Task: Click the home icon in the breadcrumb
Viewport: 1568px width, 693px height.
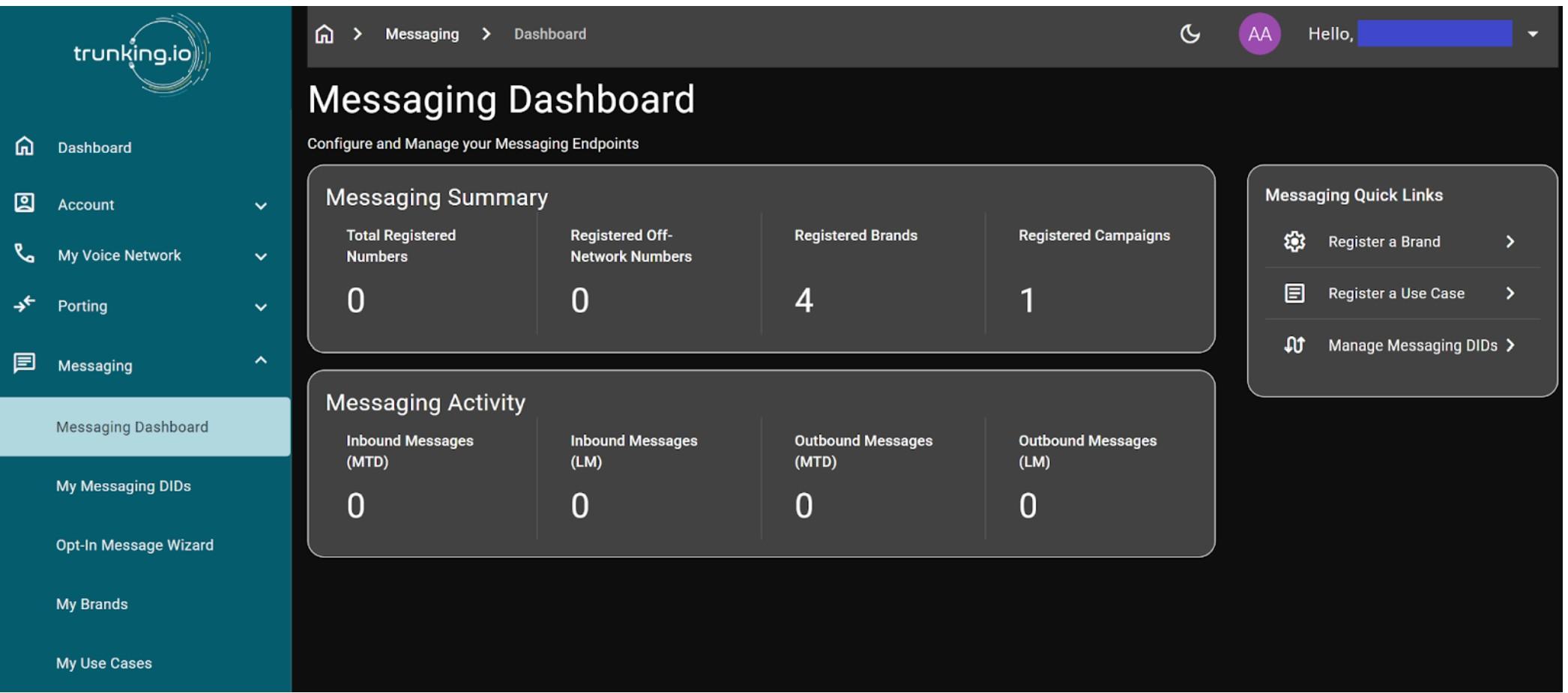Action: pos(324,34)
